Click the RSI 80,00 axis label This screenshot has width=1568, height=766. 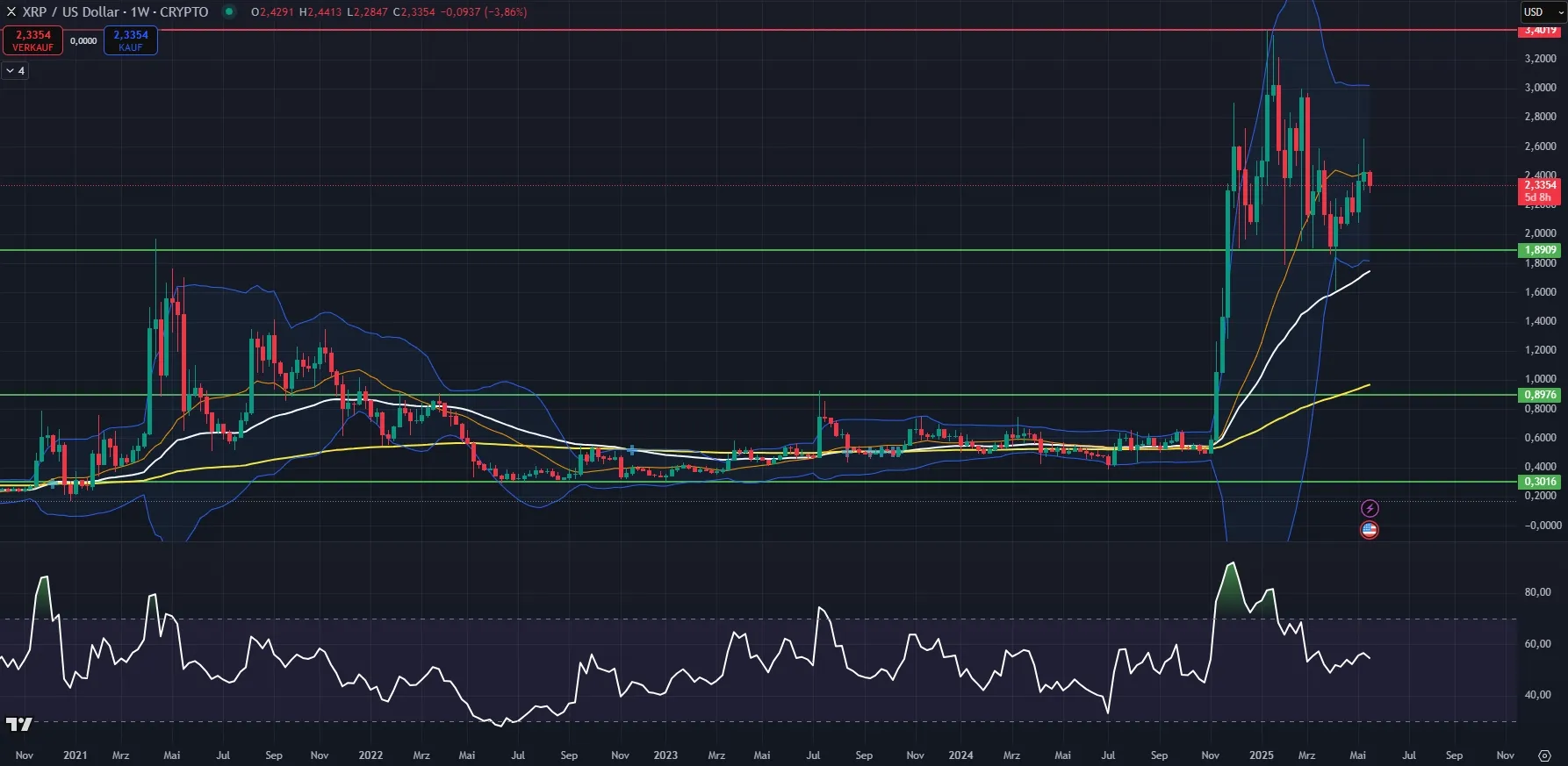(1537, 592)
